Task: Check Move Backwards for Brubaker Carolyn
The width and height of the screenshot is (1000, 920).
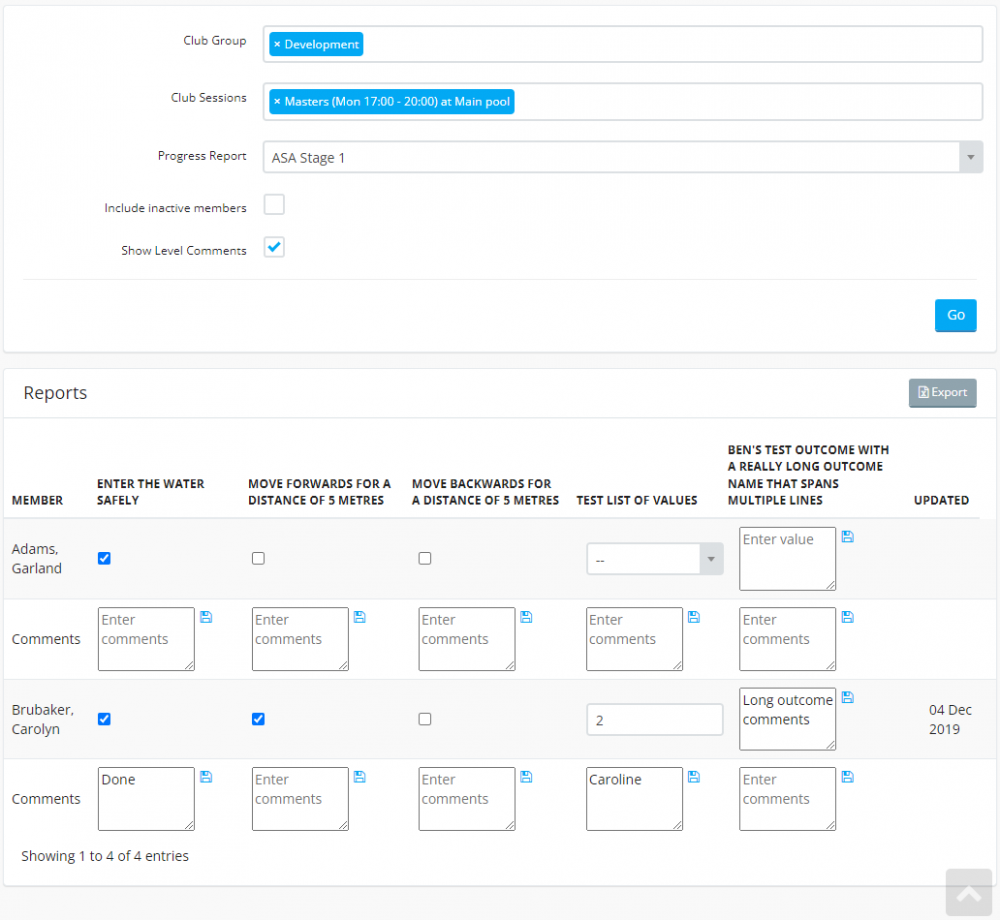Action: 425,719
